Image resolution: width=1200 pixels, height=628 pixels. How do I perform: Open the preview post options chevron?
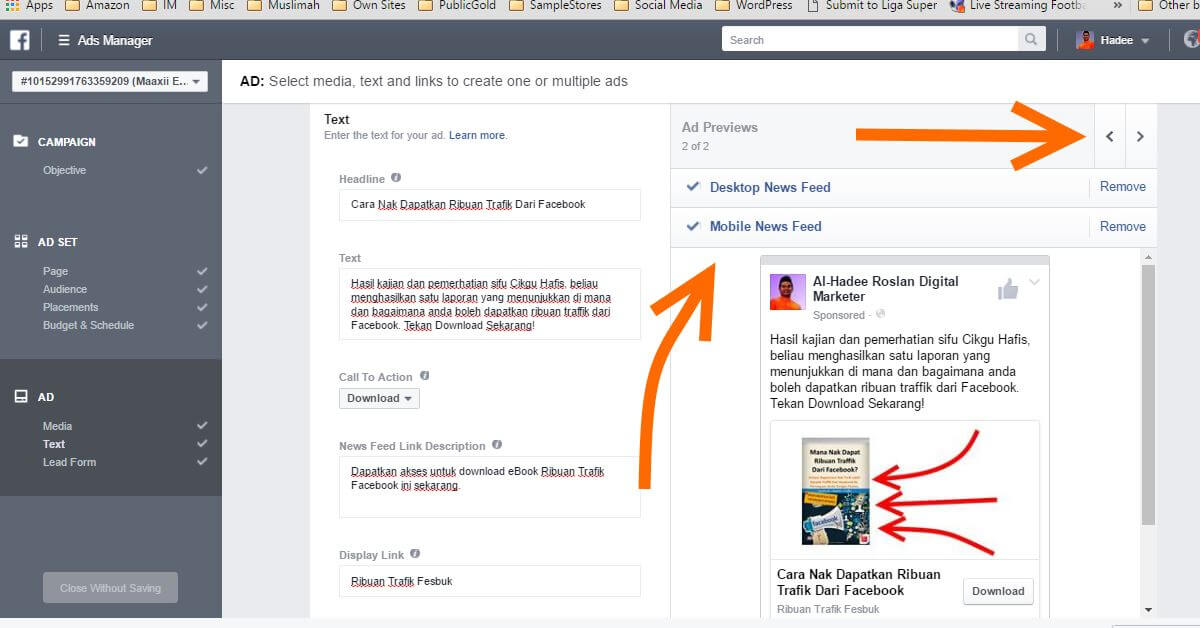[1035, 283]
